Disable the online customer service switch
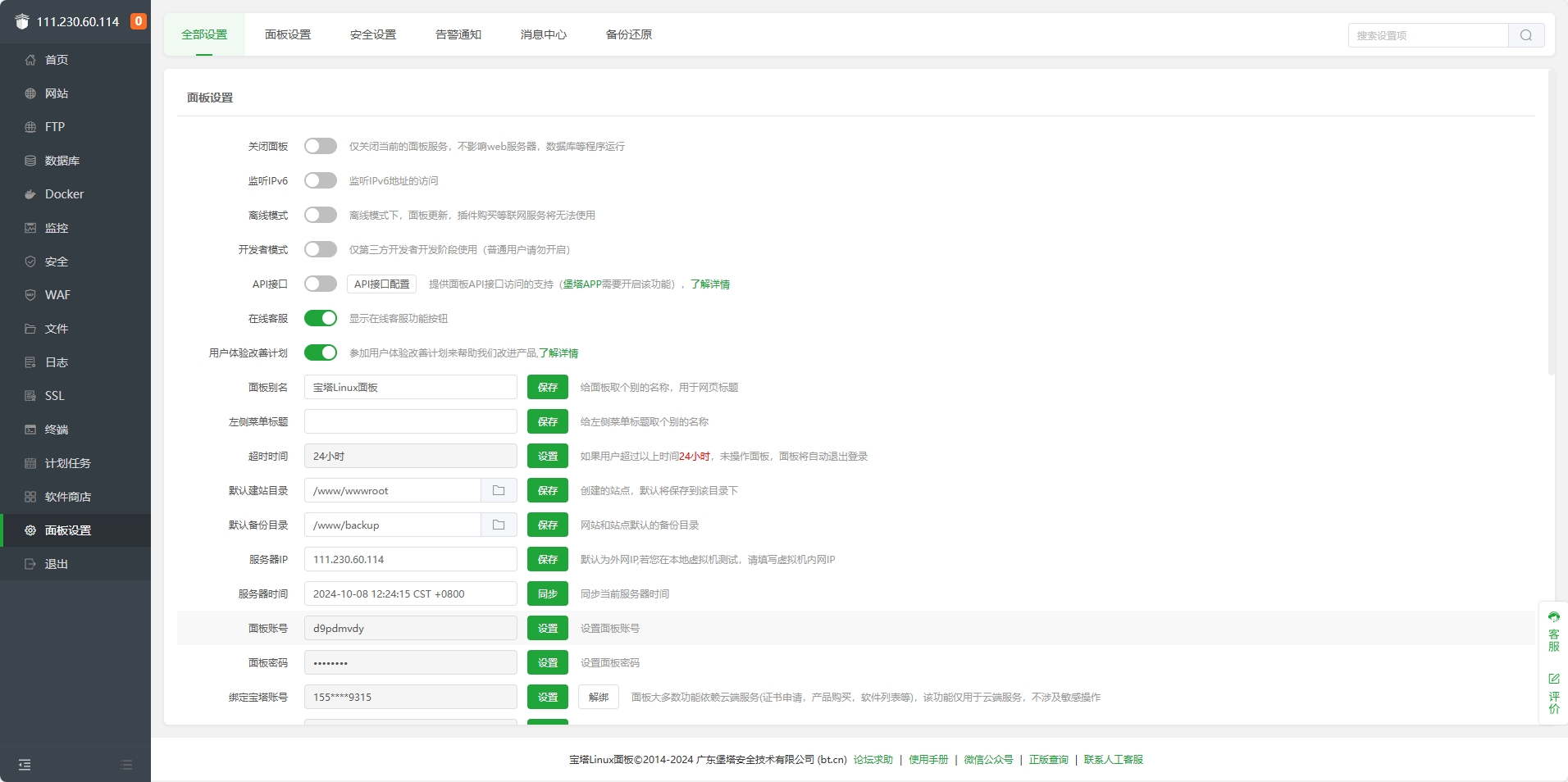This screenshot has width=1568, height=782. click(320, 318)
